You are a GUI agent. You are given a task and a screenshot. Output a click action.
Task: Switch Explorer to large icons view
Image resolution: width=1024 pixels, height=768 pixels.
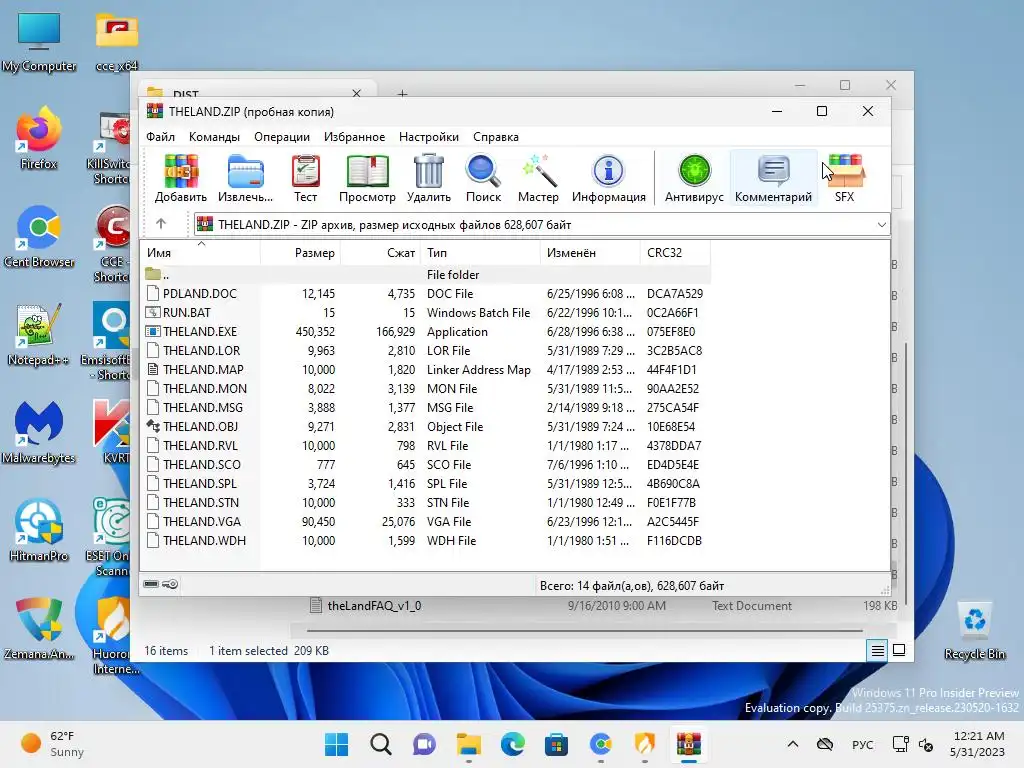(899, 650)
